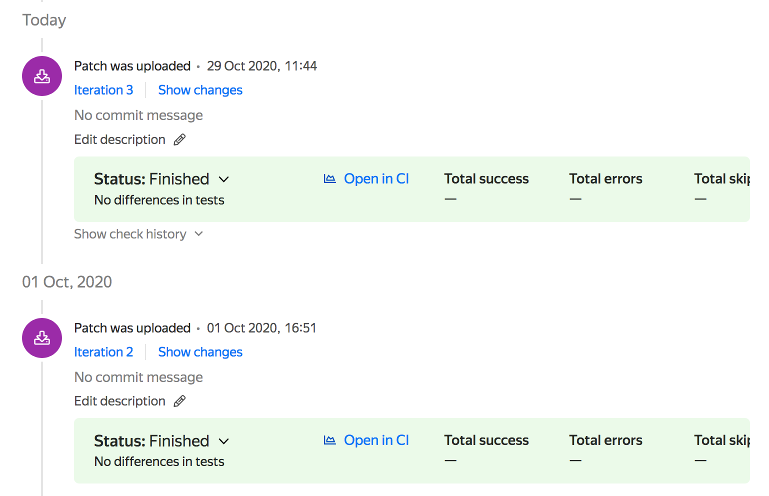Click the chart icon in Iteration 2 check
Image resolution: width=769 pixels, height=496 pixels.
point(330,440)
